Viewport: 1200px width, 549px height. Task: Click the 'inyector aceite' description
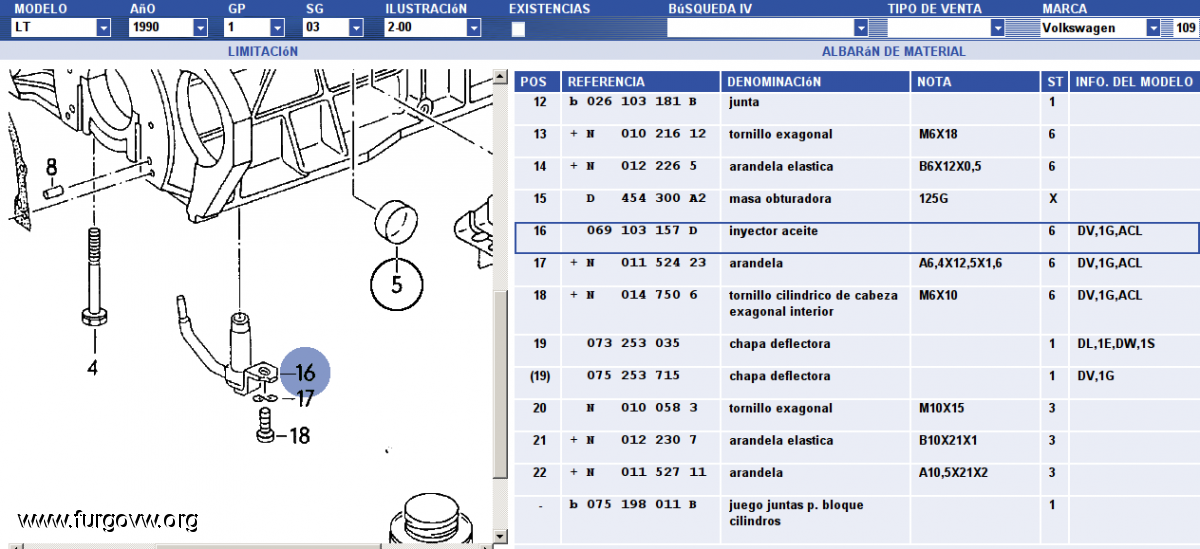773,231
